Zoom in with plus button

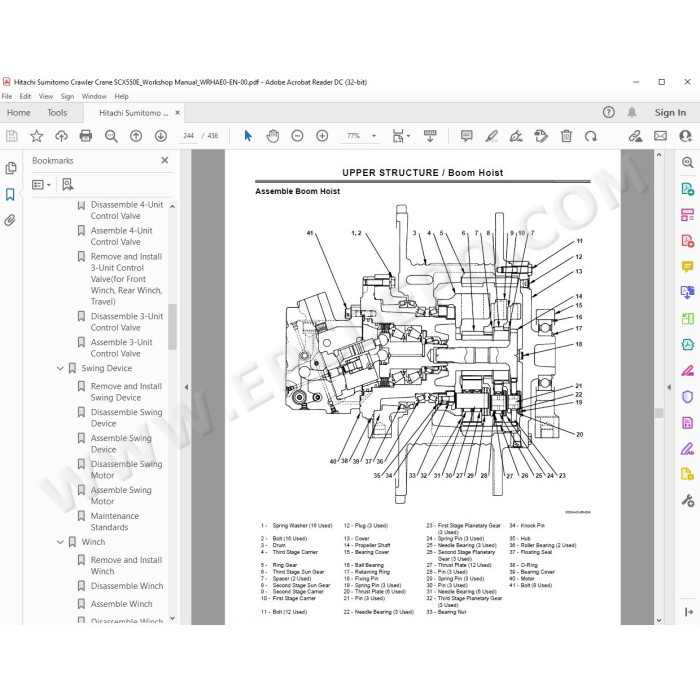click(322, 136)
